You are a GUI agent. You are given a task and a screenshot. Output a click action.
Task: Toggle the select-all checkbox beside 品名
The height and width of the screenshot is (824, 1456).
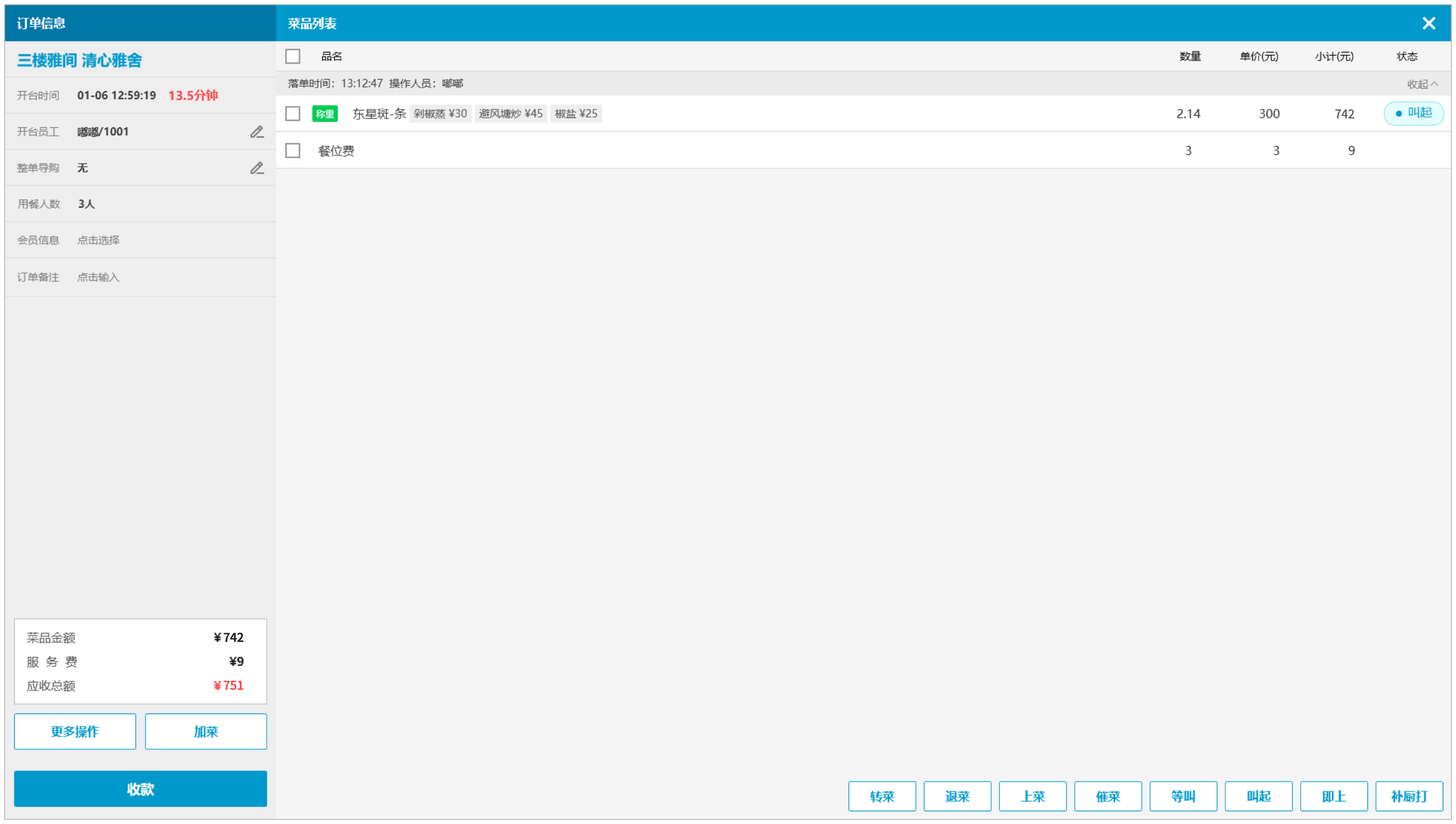pos(292,57)
